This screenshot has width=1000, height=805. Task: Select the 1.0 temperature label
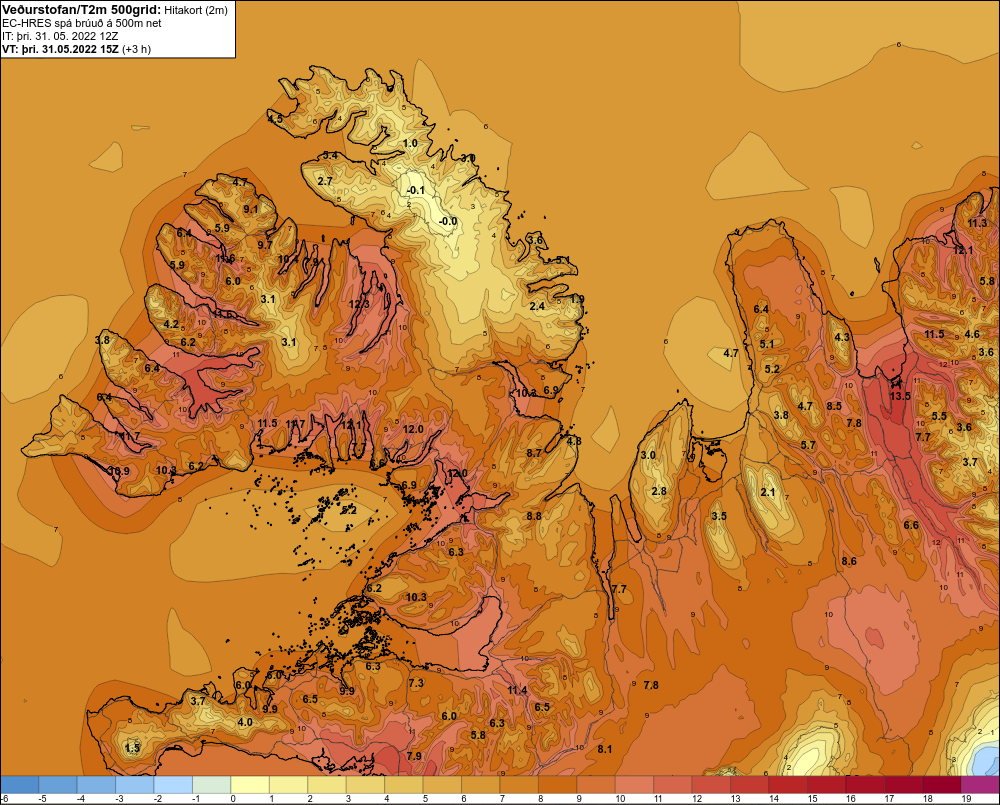point(410,143)
